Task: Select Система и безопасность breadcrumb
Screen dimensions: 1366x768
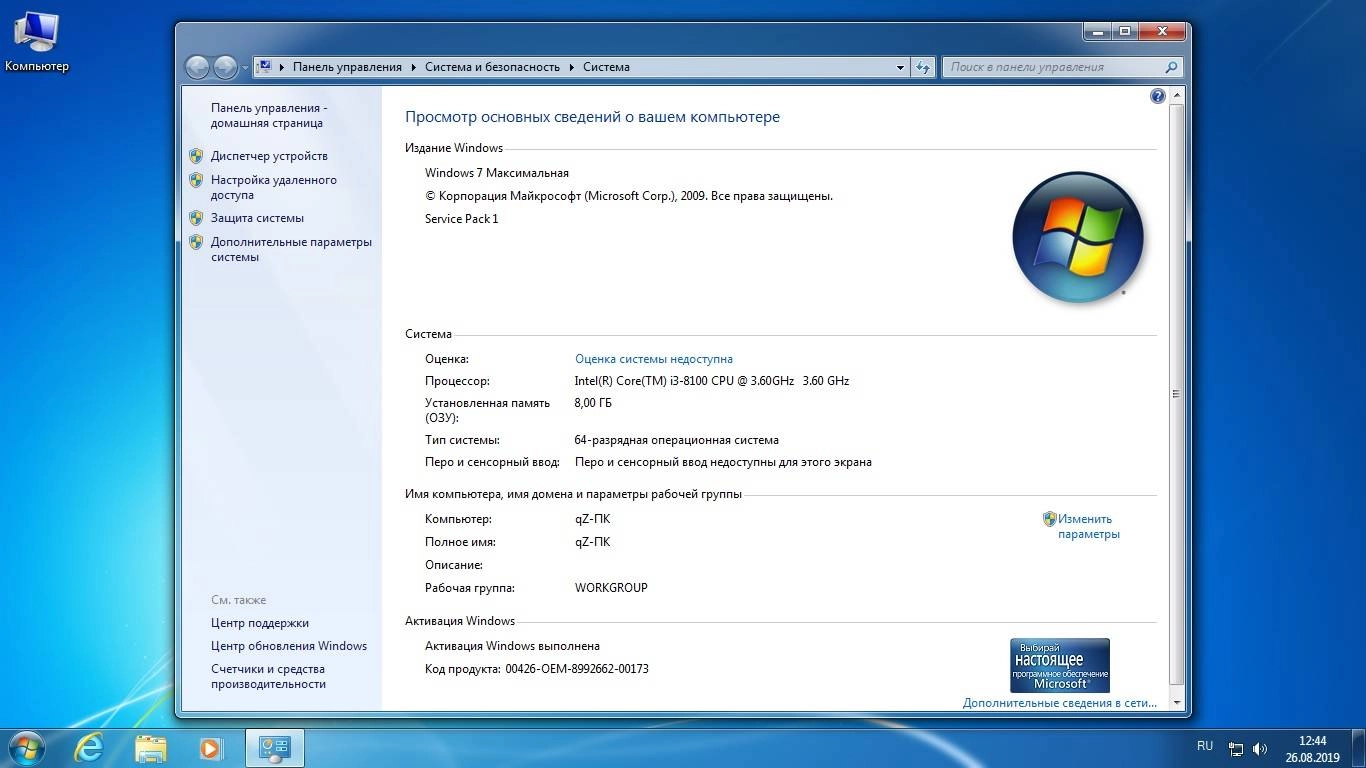Action: tap(492, 67)
